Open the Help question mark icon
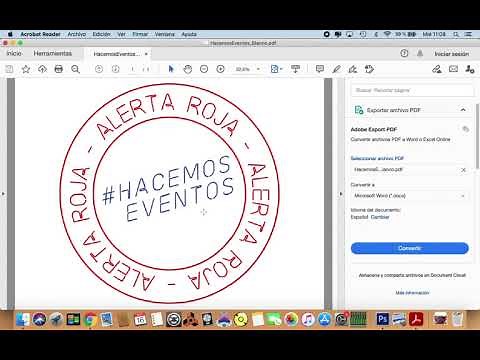This screenshot has width=480, height=360. tap(404, 53)
